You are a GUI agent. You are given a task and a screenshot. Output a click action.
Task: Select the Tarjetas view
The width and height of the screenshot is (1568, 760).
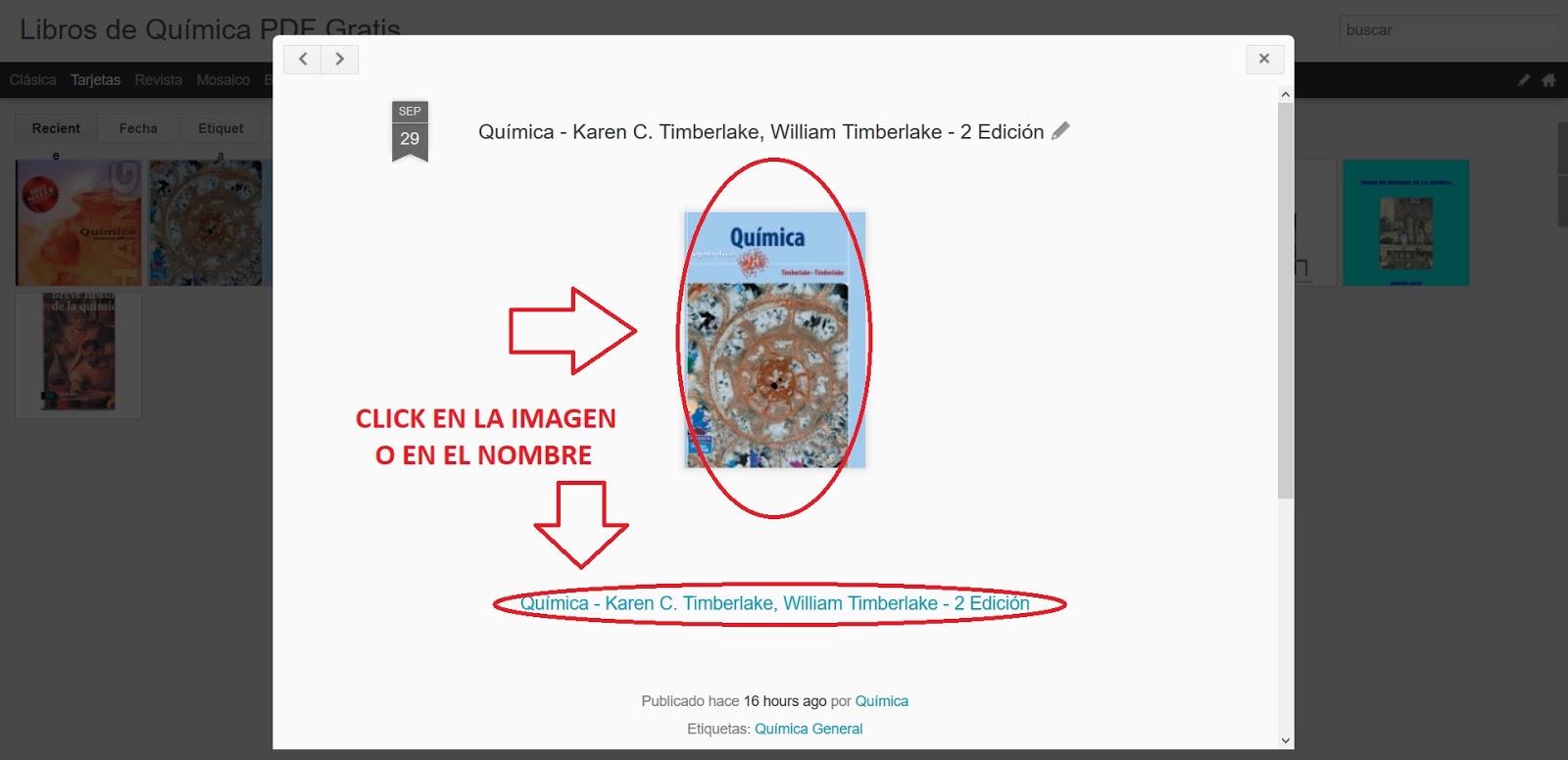[x=95, y=80]
